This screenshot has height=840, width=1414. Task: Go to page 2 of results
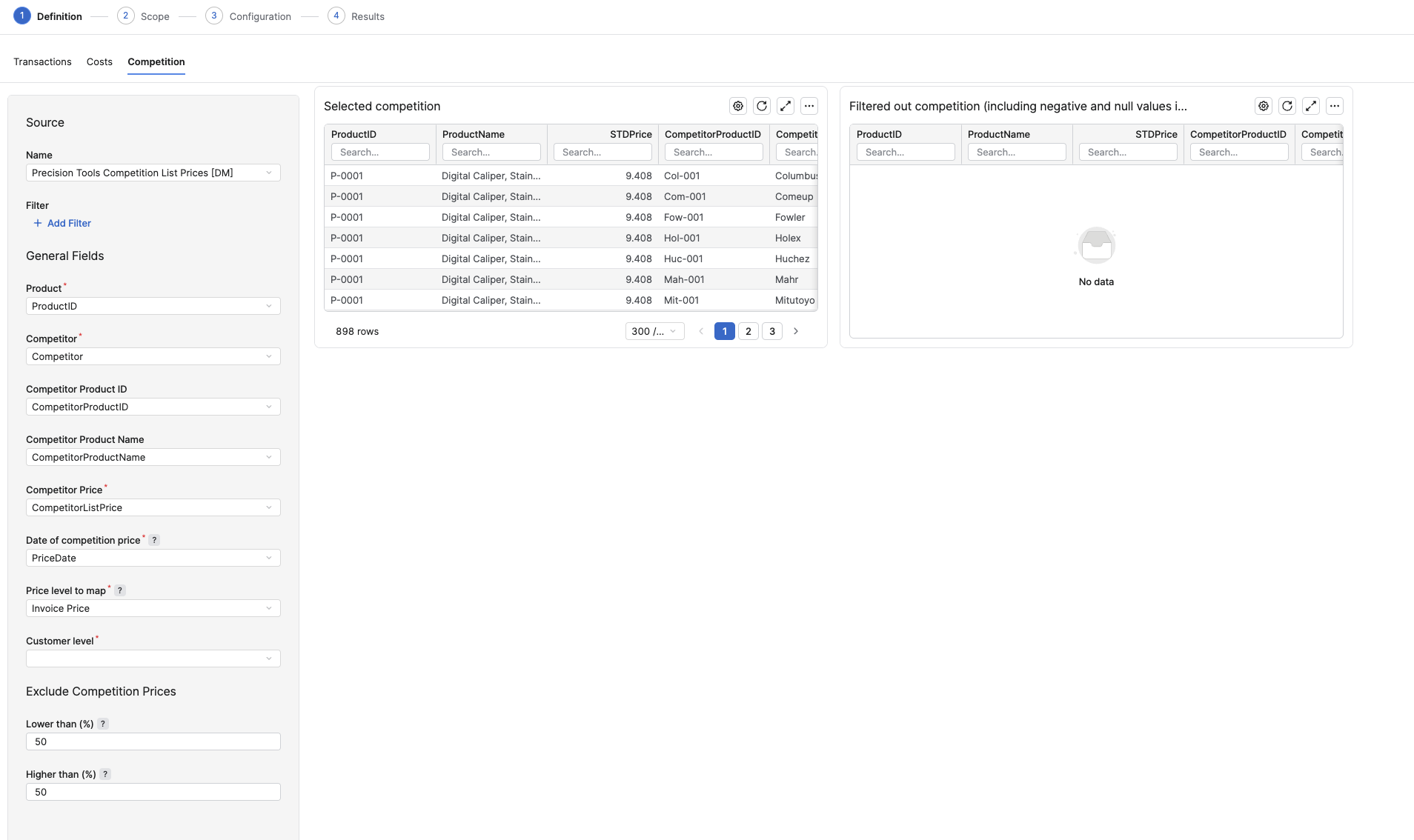(x=749, y=331)
